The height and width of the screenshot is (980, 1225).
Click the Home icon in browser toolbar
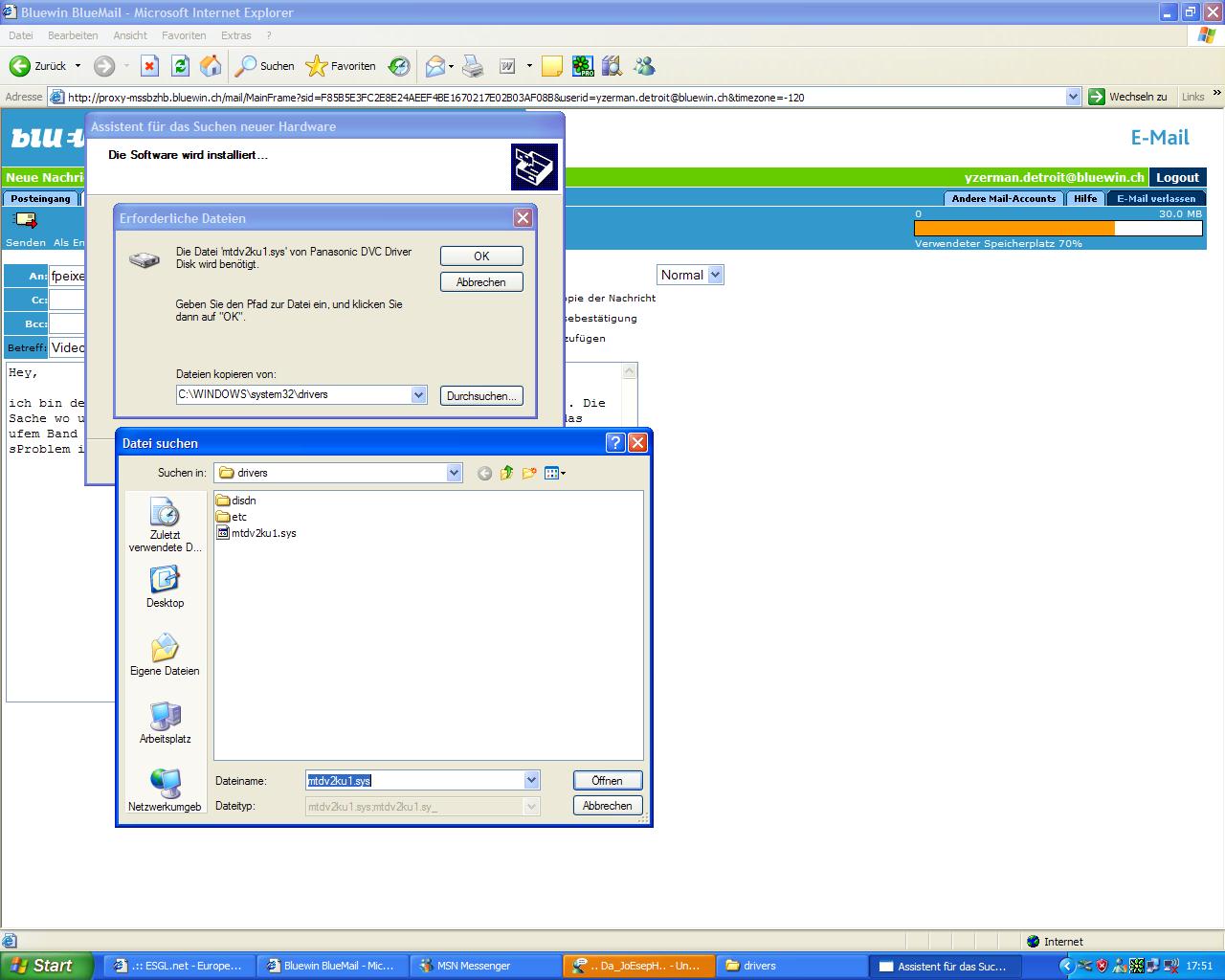[x=211, y=66]
